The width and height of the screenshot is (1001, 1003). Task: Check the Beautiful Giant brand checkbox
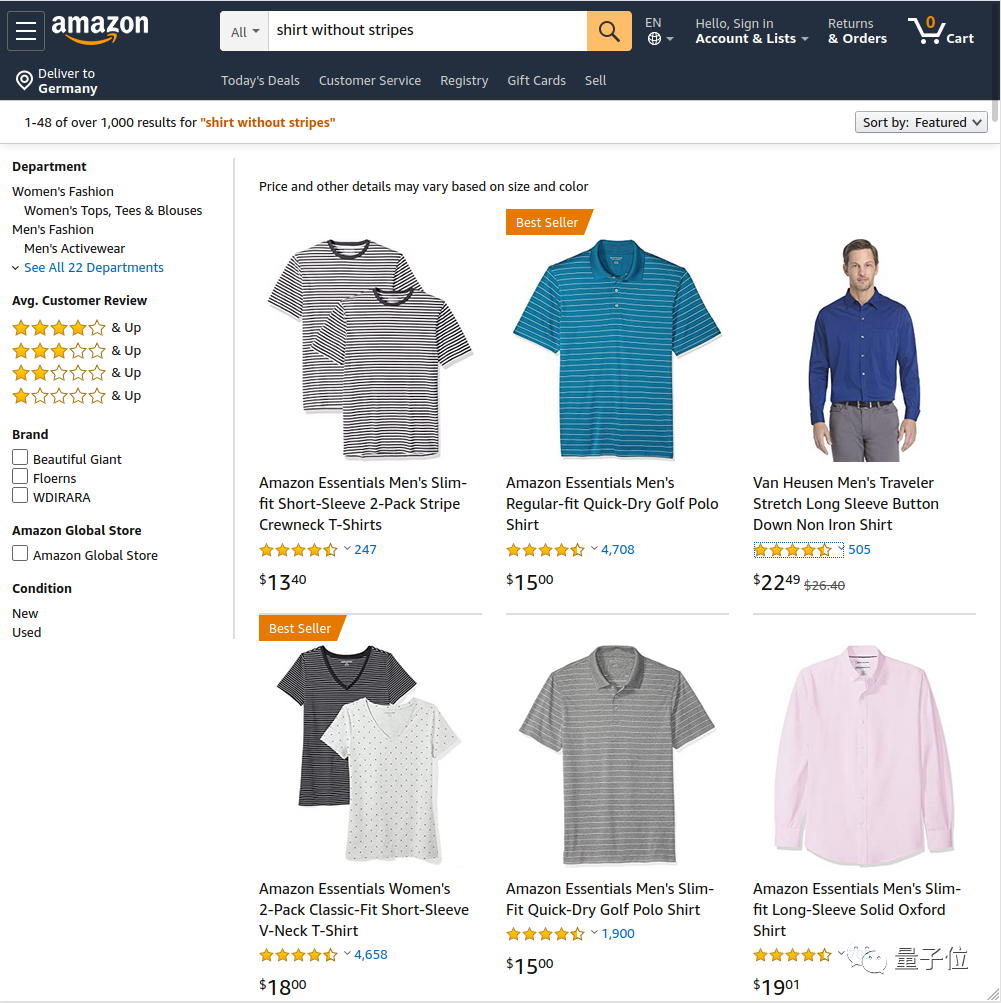(20, 457)
